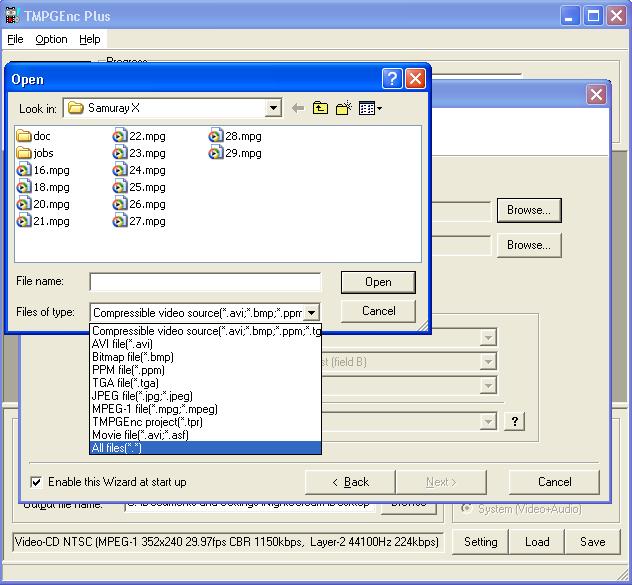Select file 21.mpg
This screenshot has width=632, height=585.
point(43,221)
